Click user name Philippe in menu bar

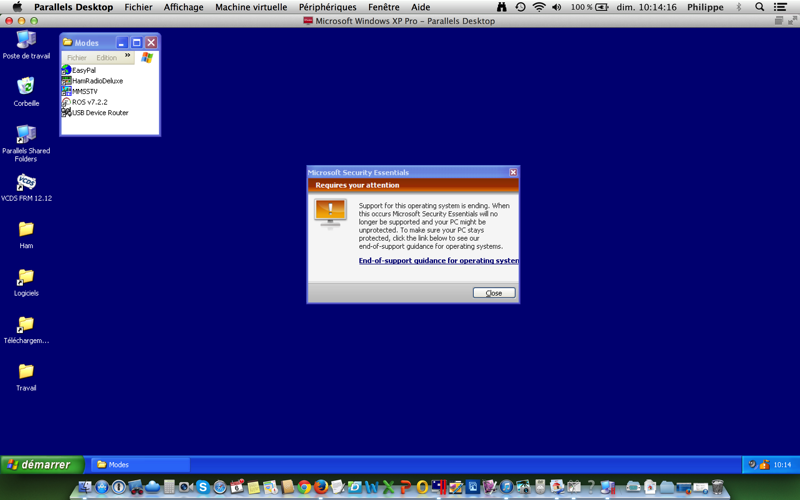point(705,7)
